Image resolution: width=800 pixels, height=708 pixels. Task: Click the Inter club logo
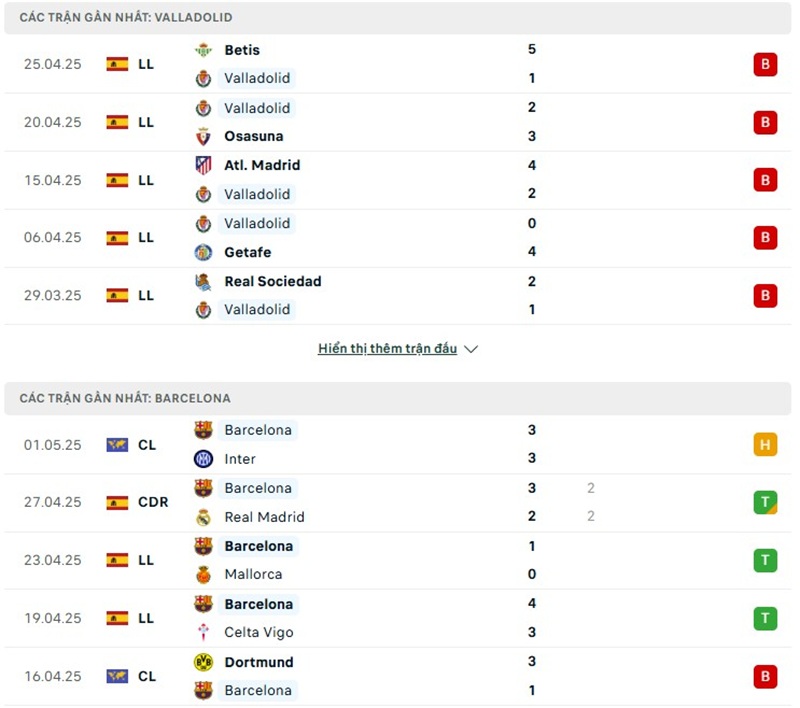(203, 459)
